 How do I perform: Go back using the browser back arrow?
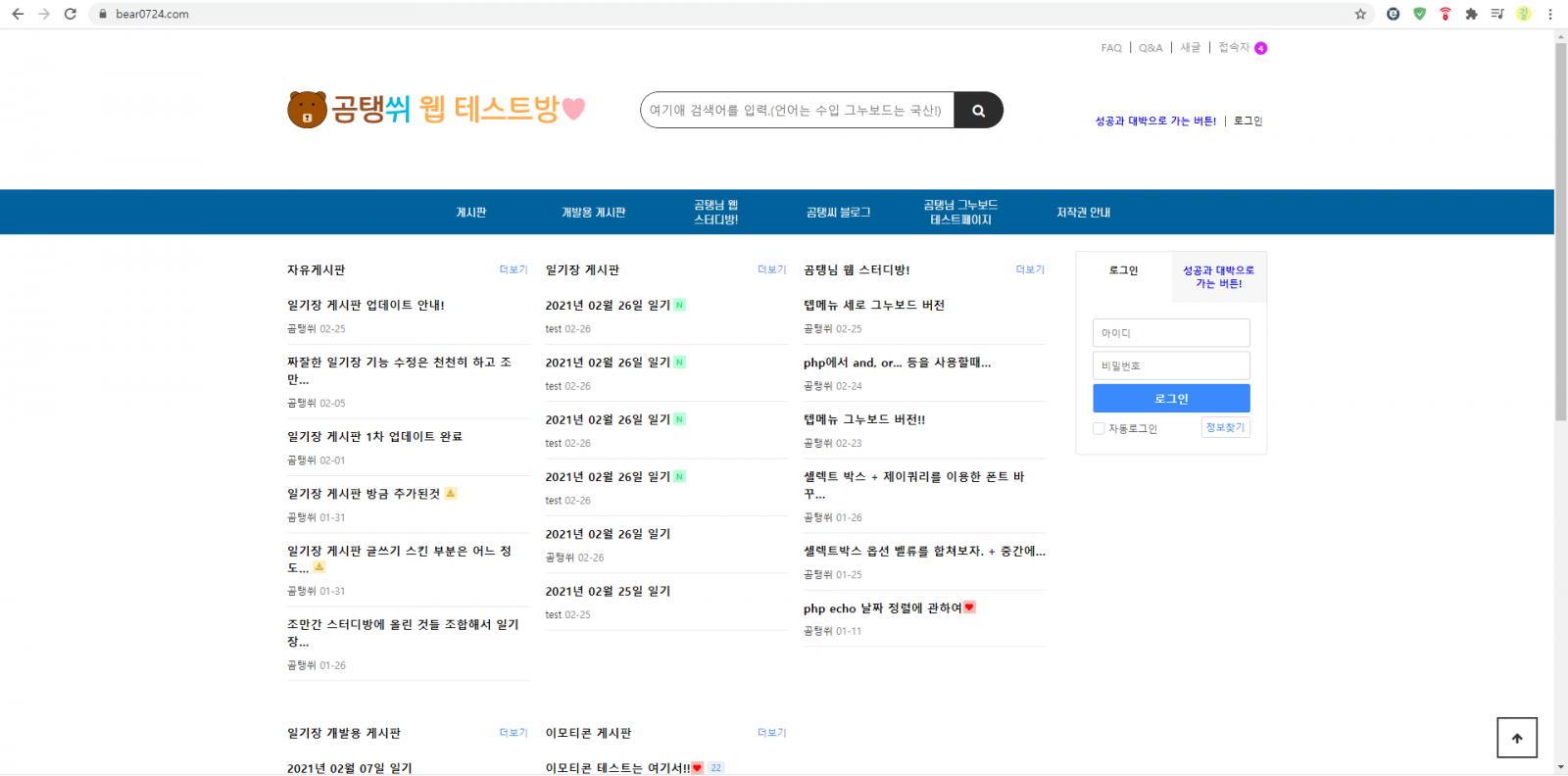[x=18, y=14]
